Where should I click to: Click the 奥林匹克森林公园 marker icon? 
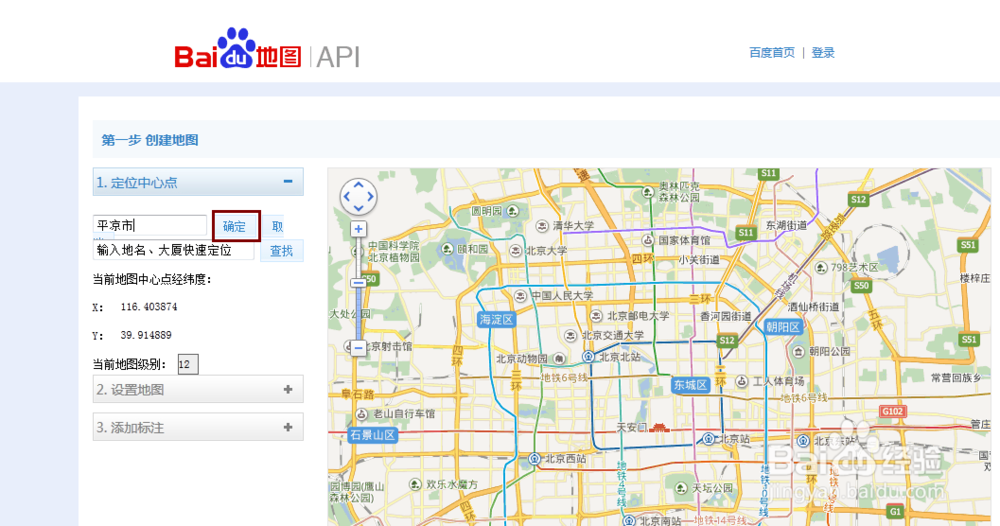(x=648, y=192)
